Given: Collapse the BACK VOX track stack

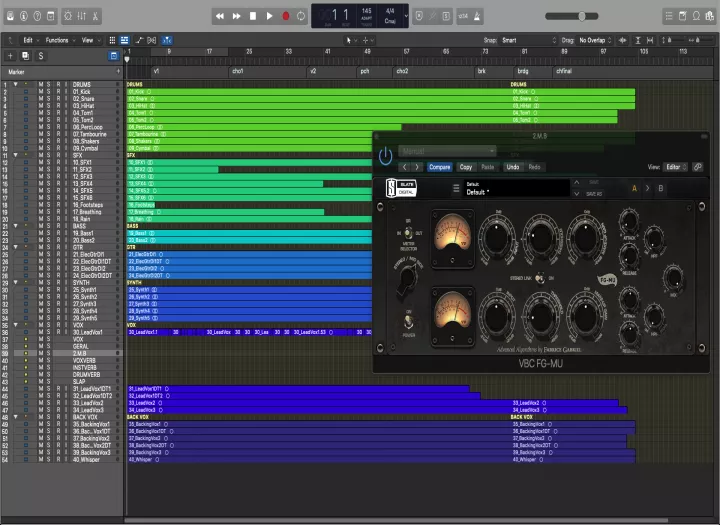Looking at the screenshot, I should (16, 417).
